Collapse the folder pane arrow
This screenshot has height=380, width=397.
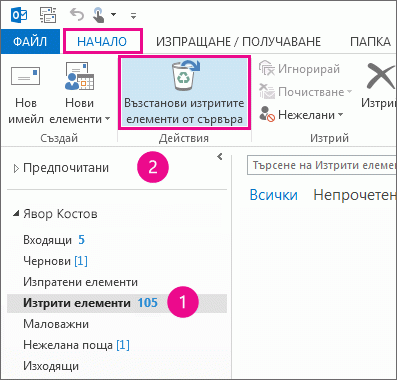click(x=220, y=156)
